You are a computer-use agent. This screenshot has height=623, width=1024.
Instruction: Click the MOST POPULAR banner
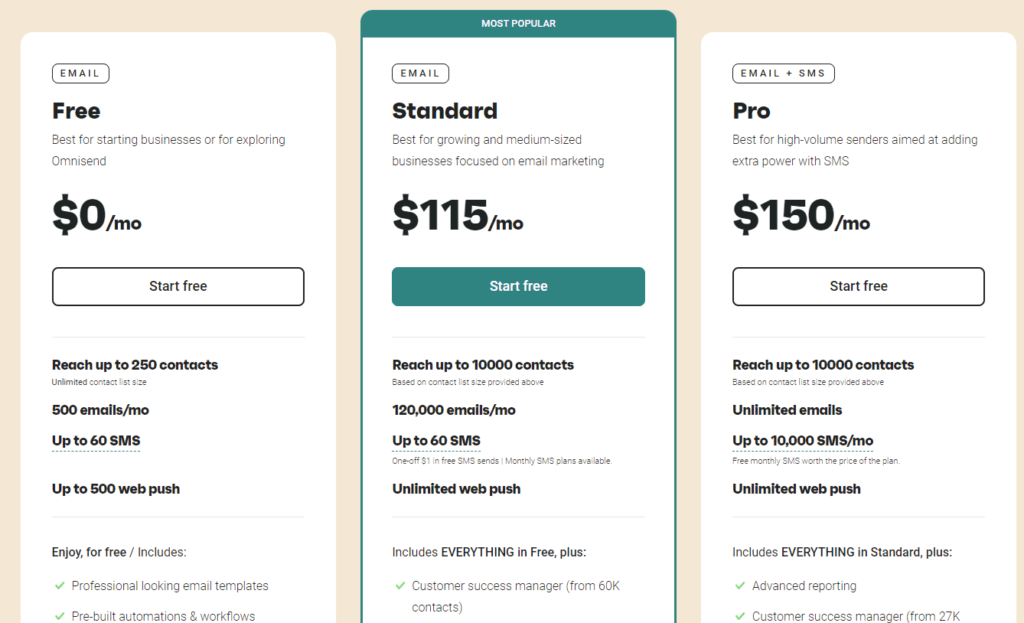519,24
